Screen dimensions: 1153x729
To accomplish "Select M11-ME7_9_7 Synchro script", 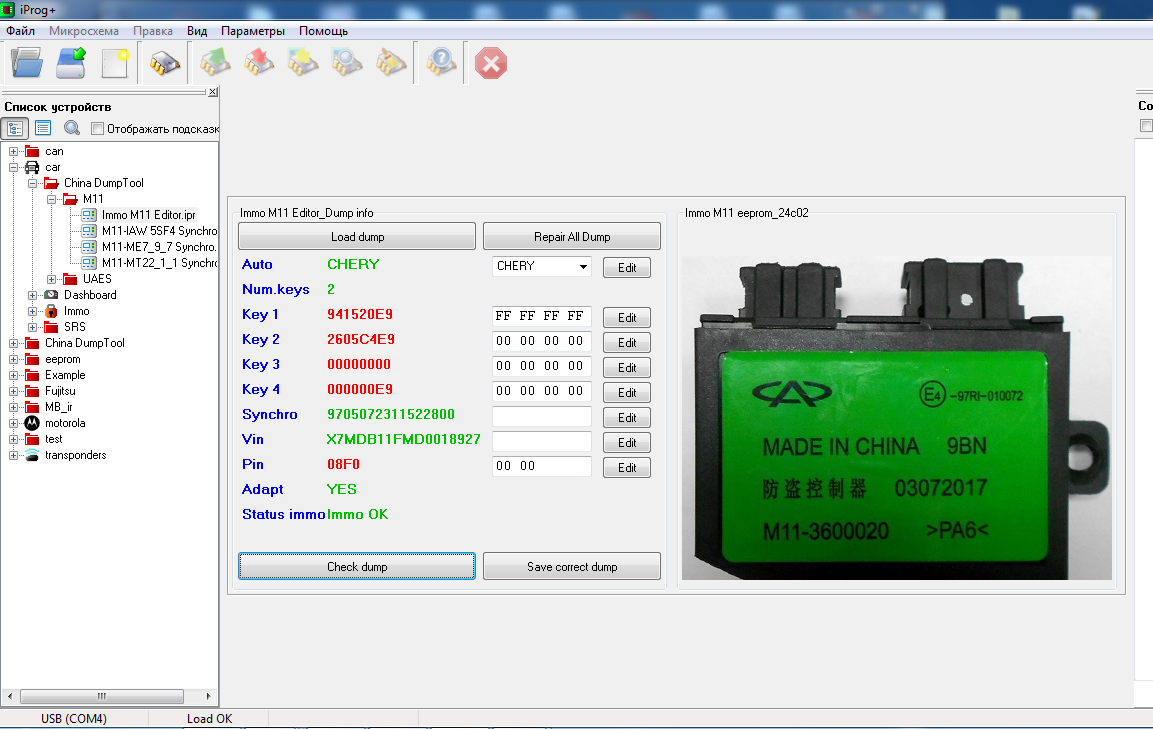I will [x=159, y=247].
